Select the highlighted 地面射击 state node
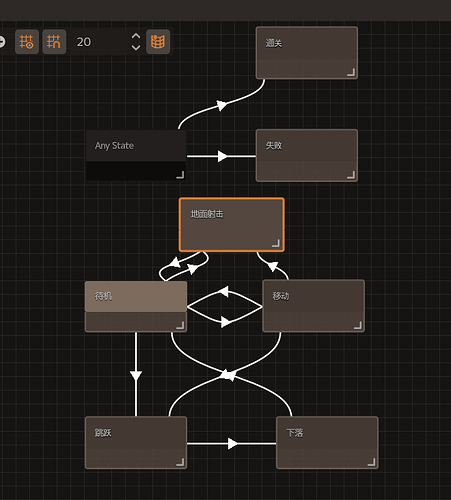This screenshot has height=500, width=451. [232, 224]
